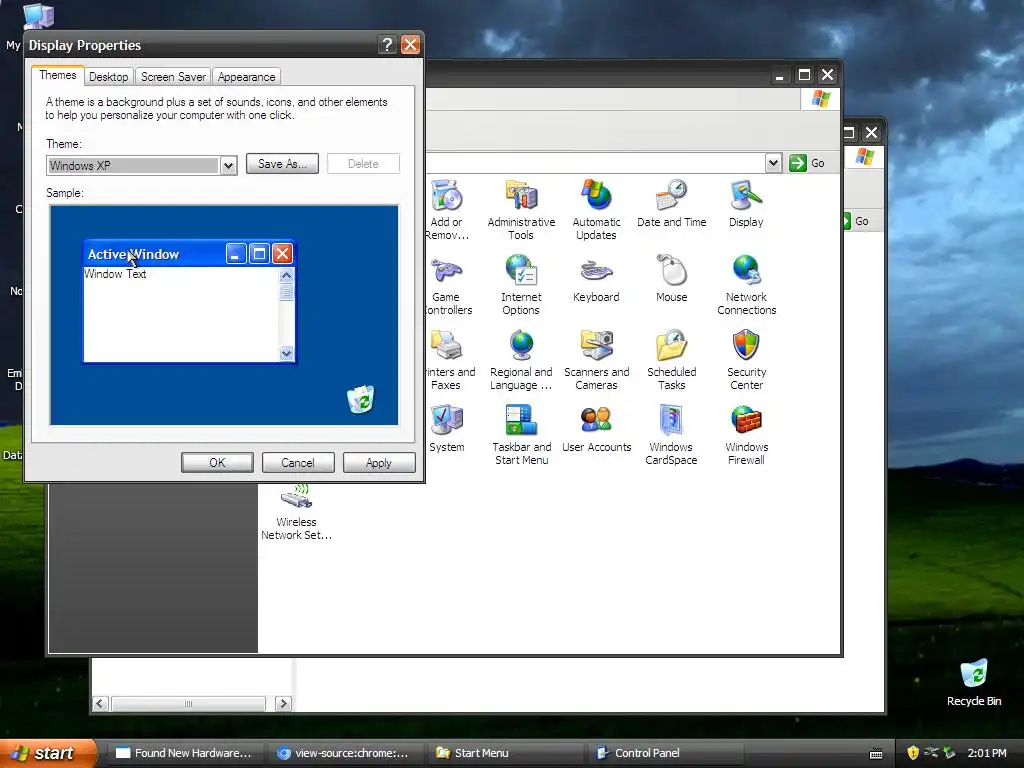
Task: Open Automatic Updates icon
Action: point(596,209)
